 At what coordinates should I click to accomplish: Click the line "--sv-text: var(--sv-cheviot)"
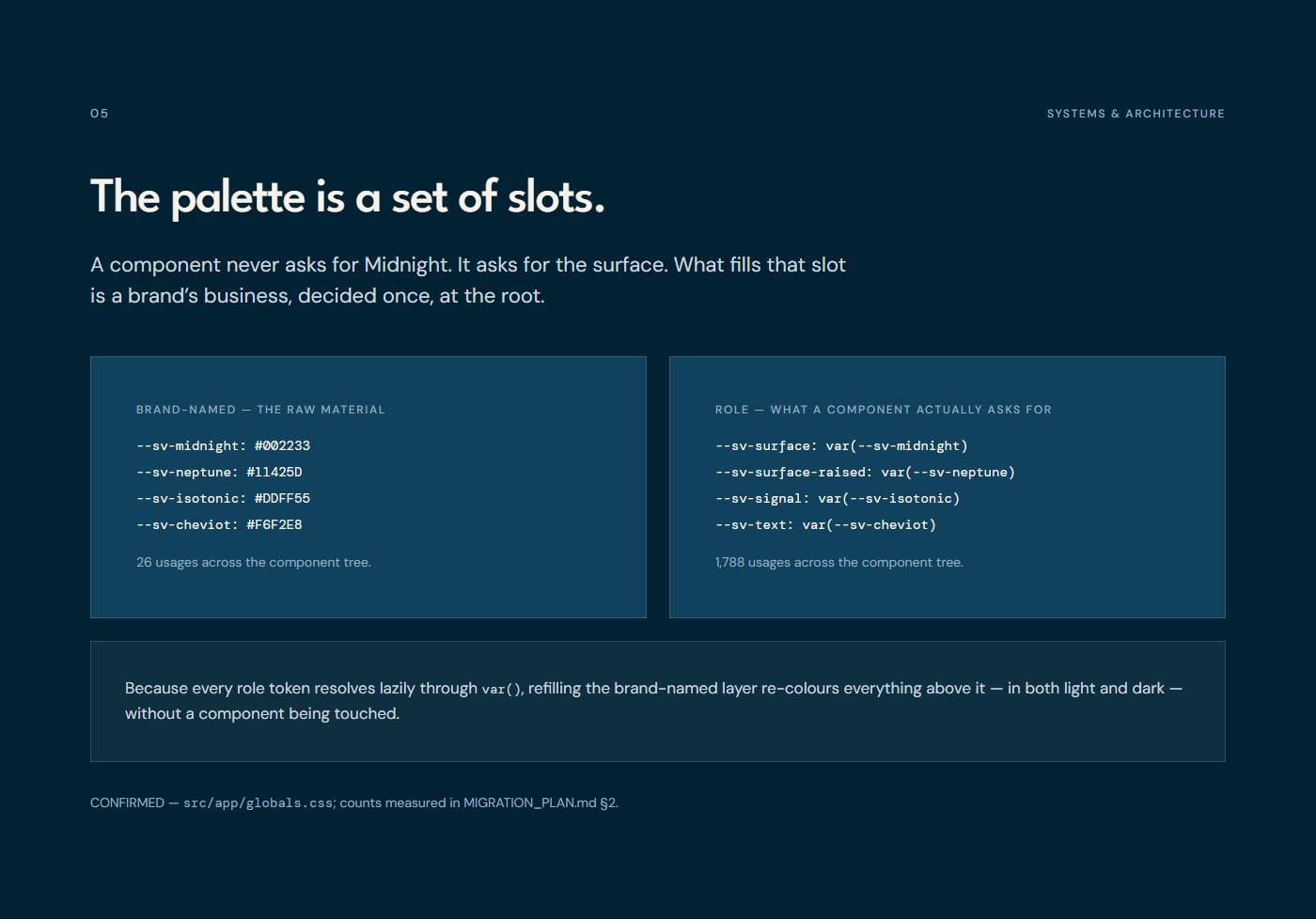pyautogui.click(x=825, y=525)
